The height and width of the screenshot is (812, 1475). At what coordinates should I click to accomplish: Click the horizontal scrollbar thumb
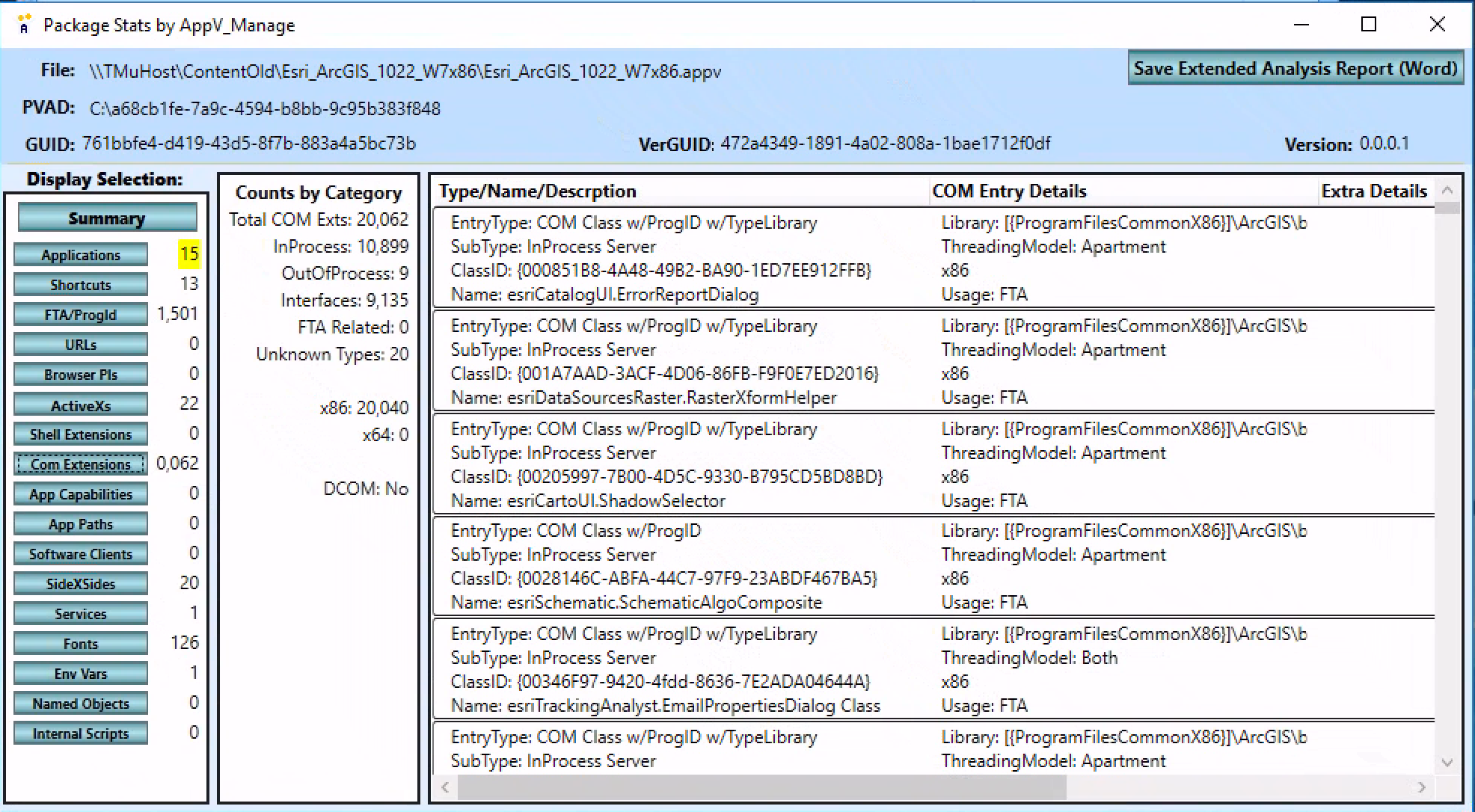(x=761, y=787)
